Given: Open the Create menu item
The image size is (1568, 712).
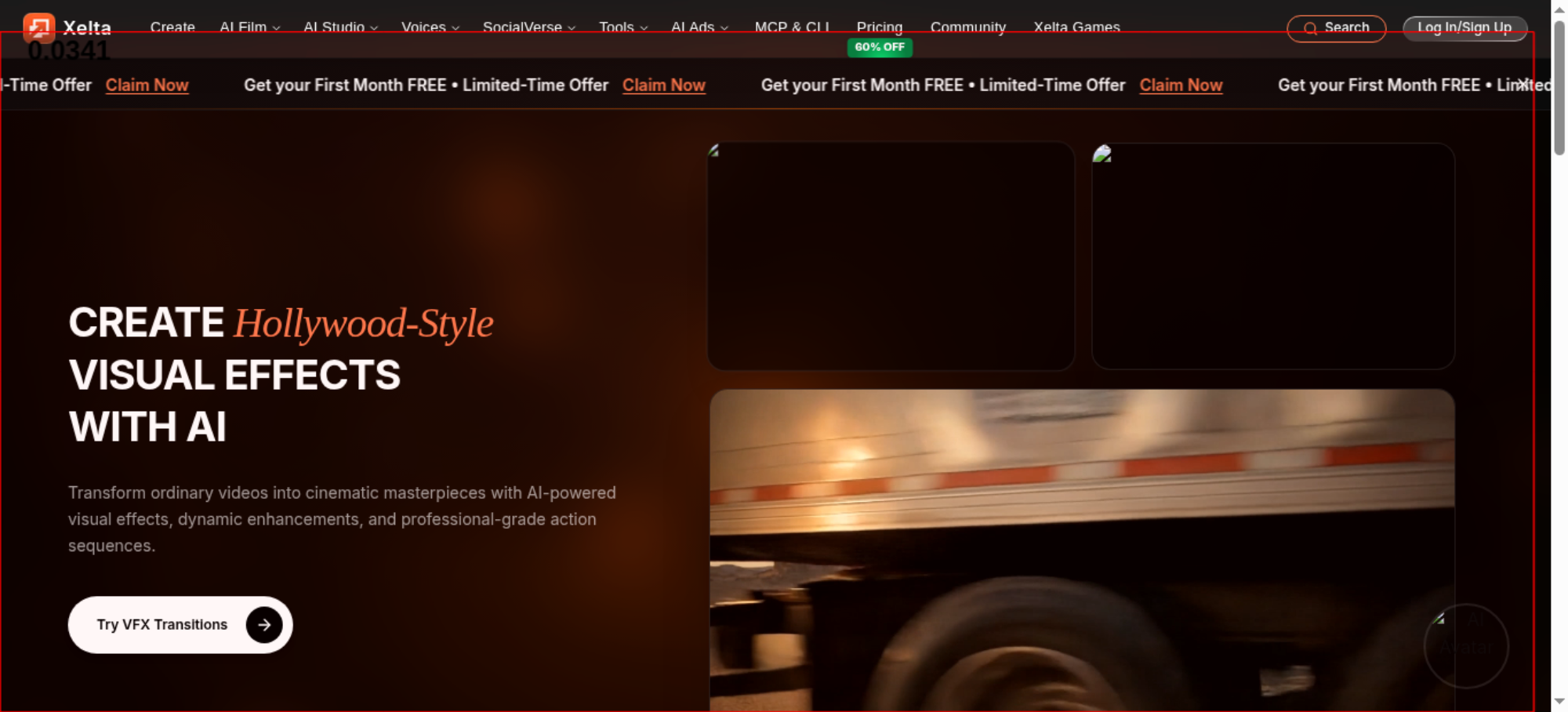Looking at the screenshot, I should click(172, 27).
